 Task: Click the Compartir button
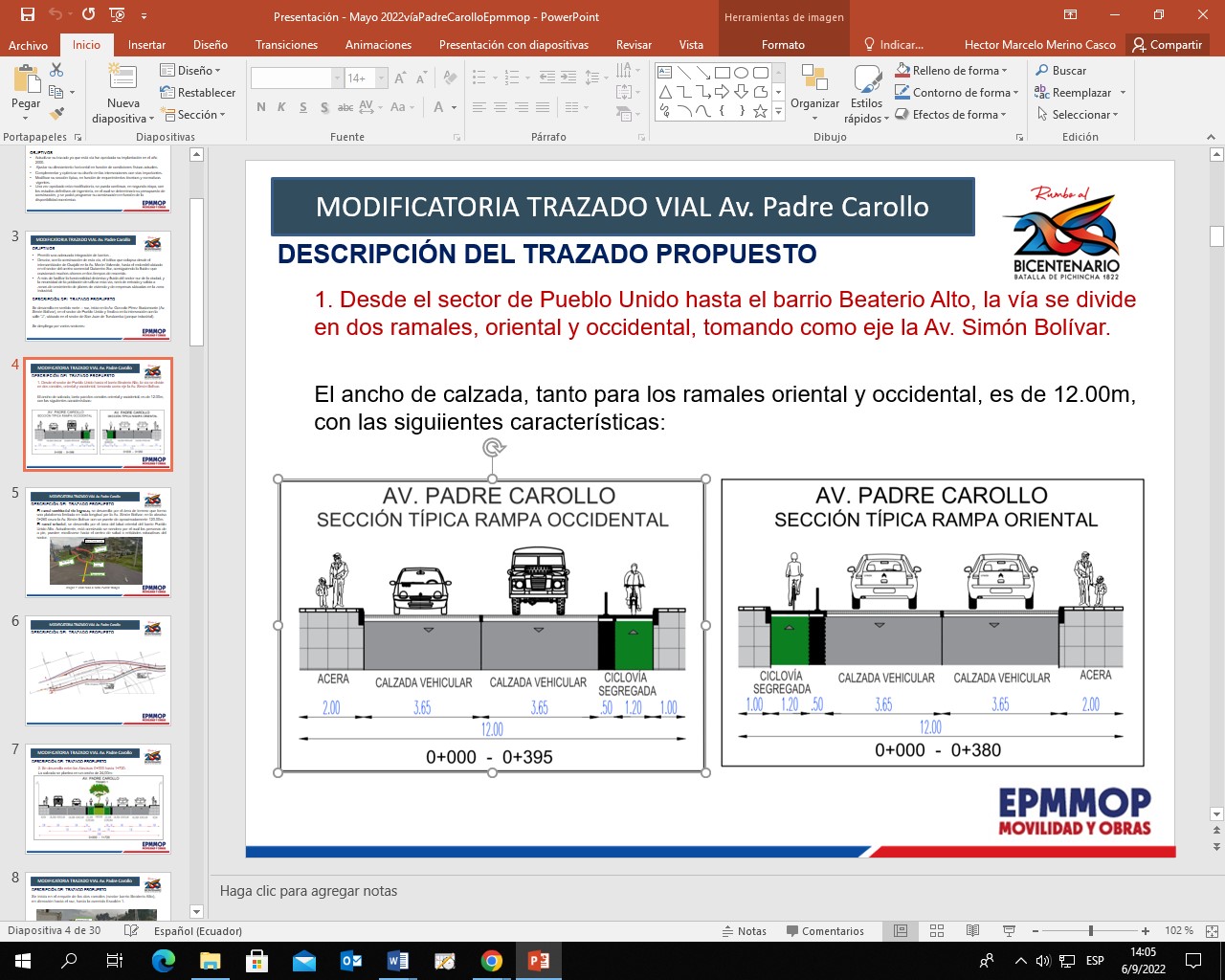pyautogui.click(x=1167, y=45)
